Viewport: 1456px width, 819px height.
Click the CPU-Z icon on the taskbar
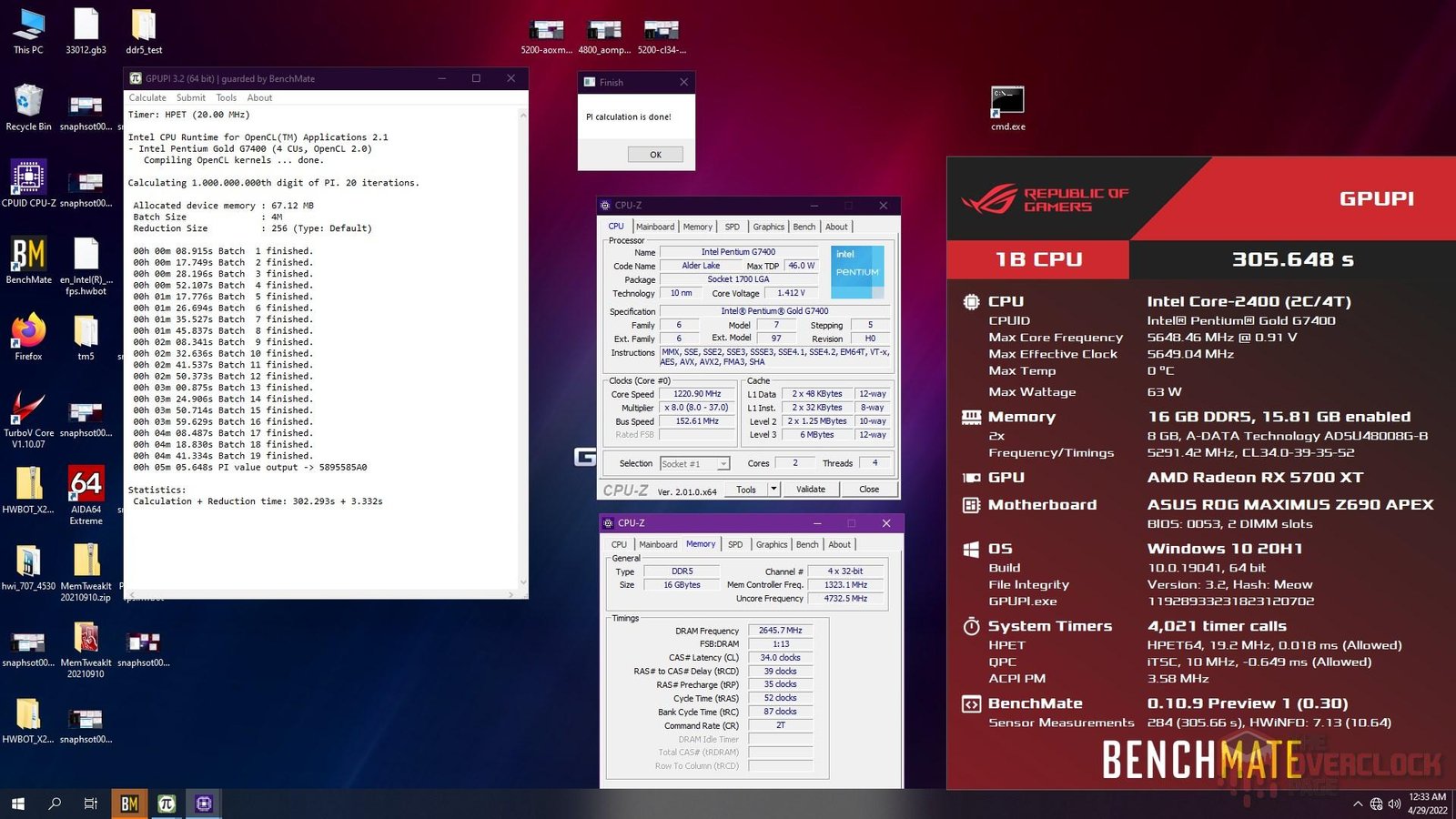click(204, 804)
